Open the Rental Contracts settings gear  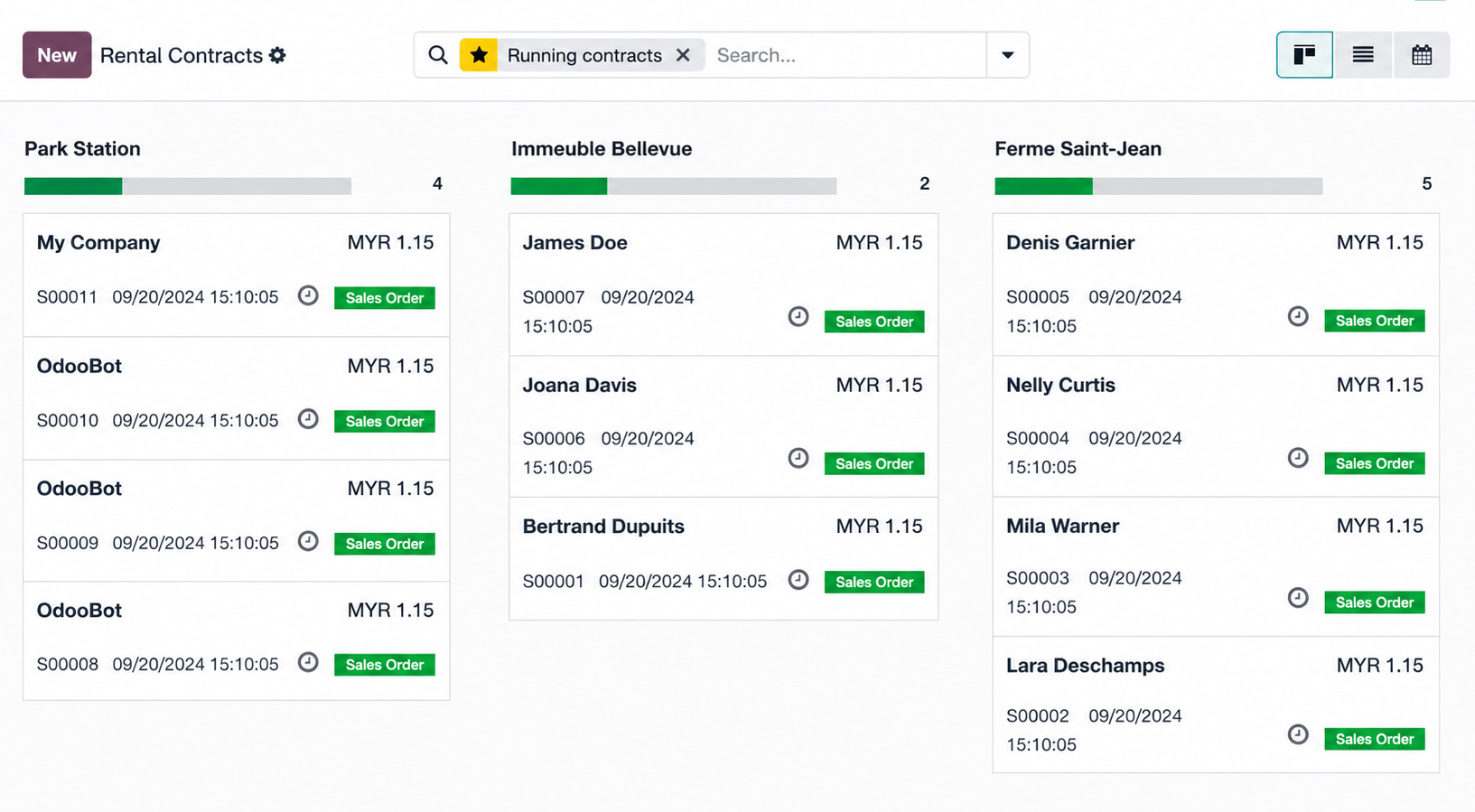[x=277, y=55]
